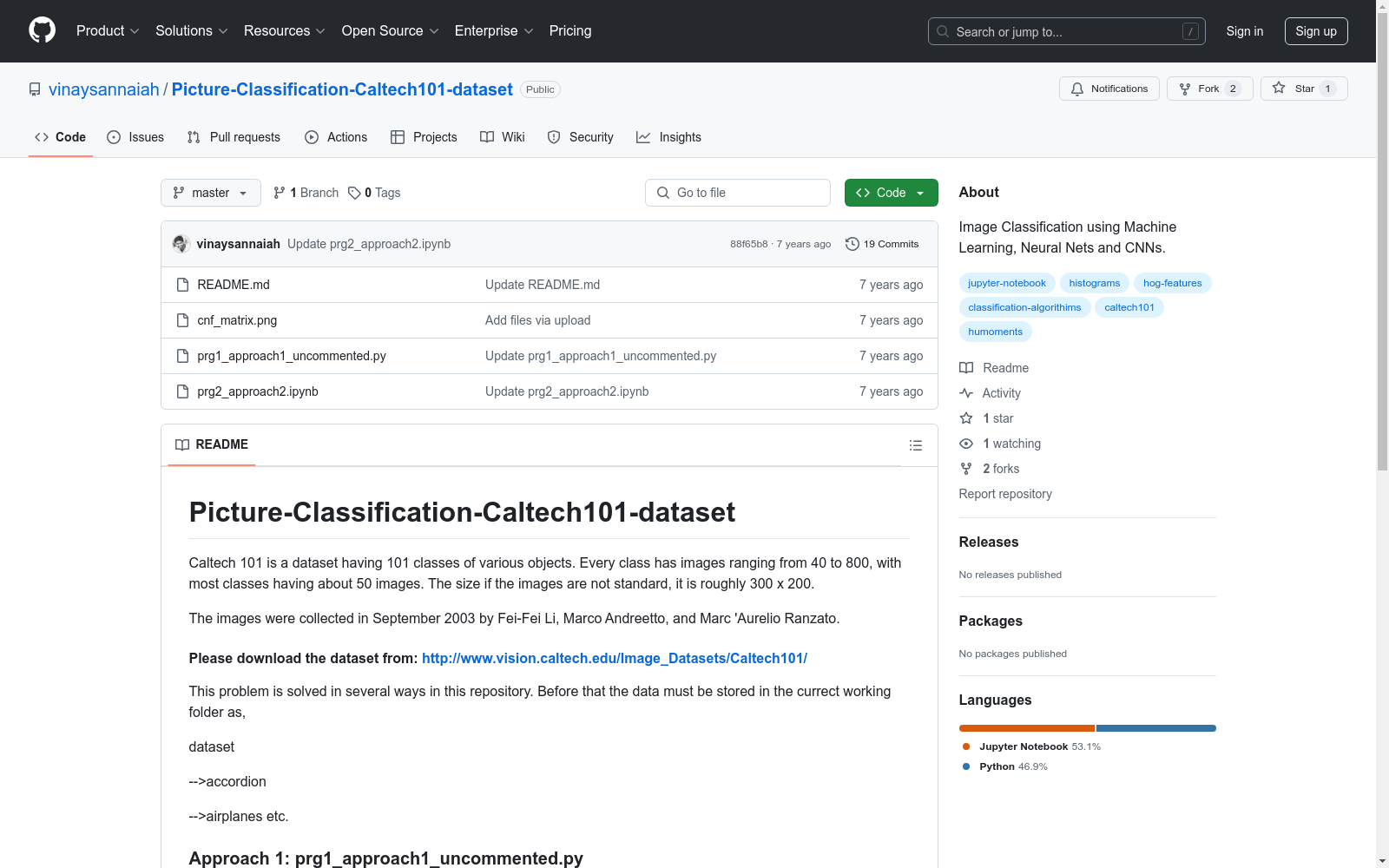Click the Jupyter Notebook language bar segment
This screenshot has height=868, width=1389.
click(1027, 728)
